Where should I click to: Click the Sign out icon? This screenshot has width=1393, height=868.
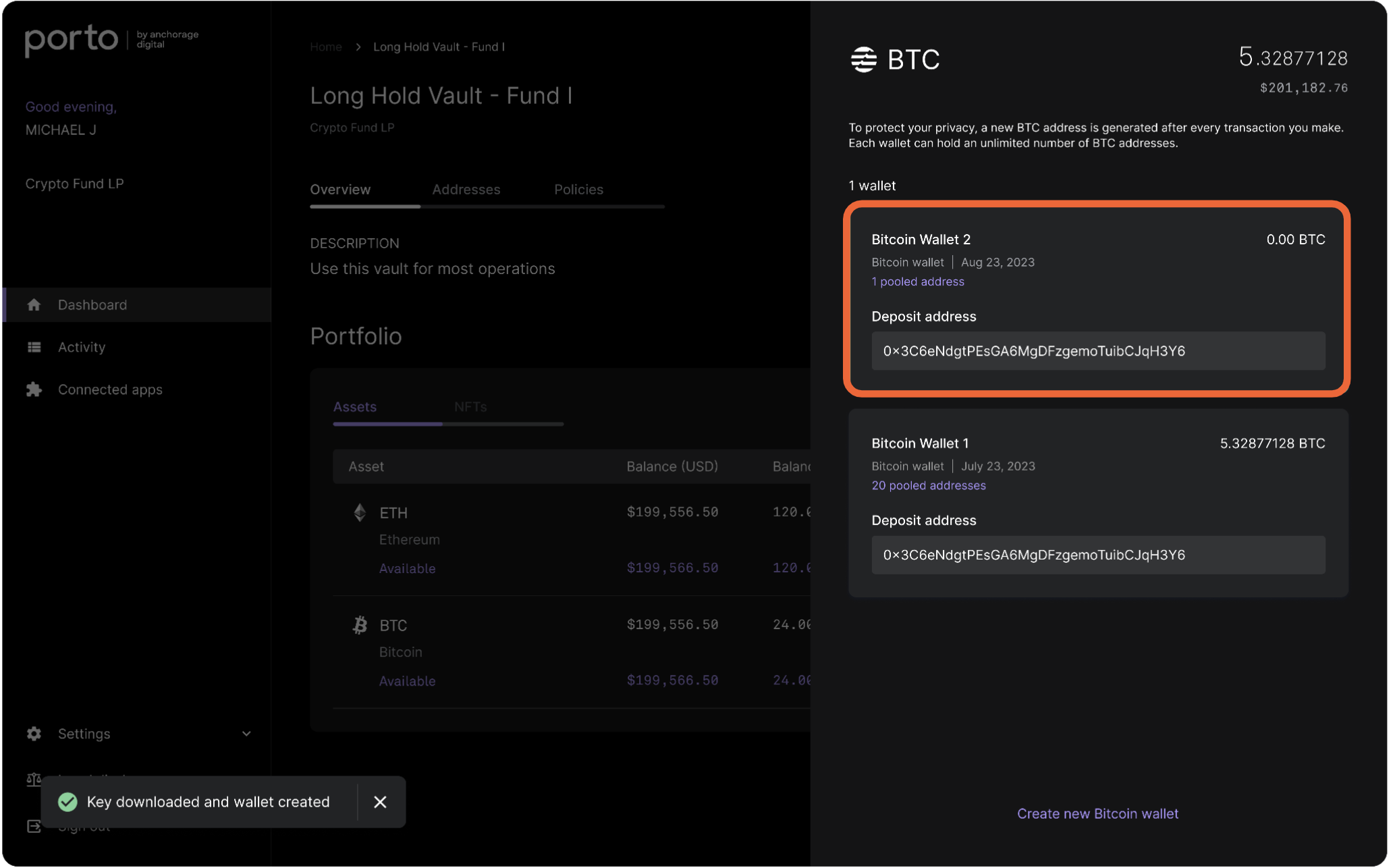point(34,827)
